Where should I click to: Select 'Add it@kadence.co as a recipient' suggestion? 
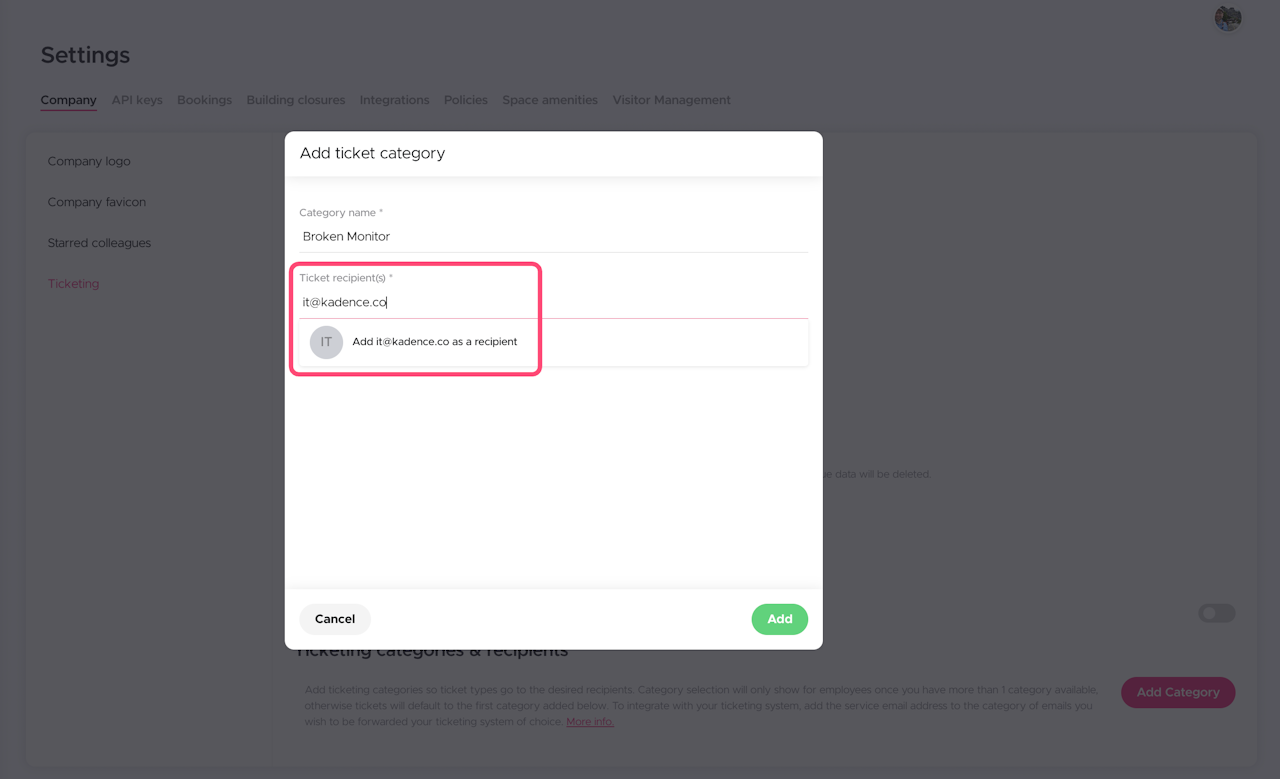point(435,342)
